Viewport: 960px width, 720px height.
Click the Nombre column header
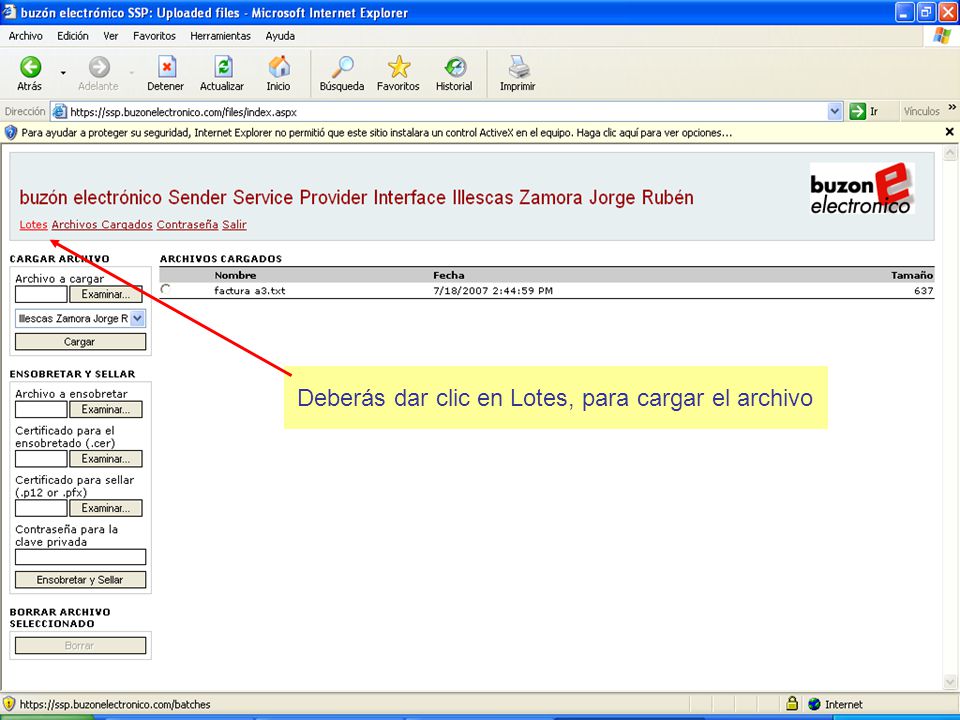[235, 276]
